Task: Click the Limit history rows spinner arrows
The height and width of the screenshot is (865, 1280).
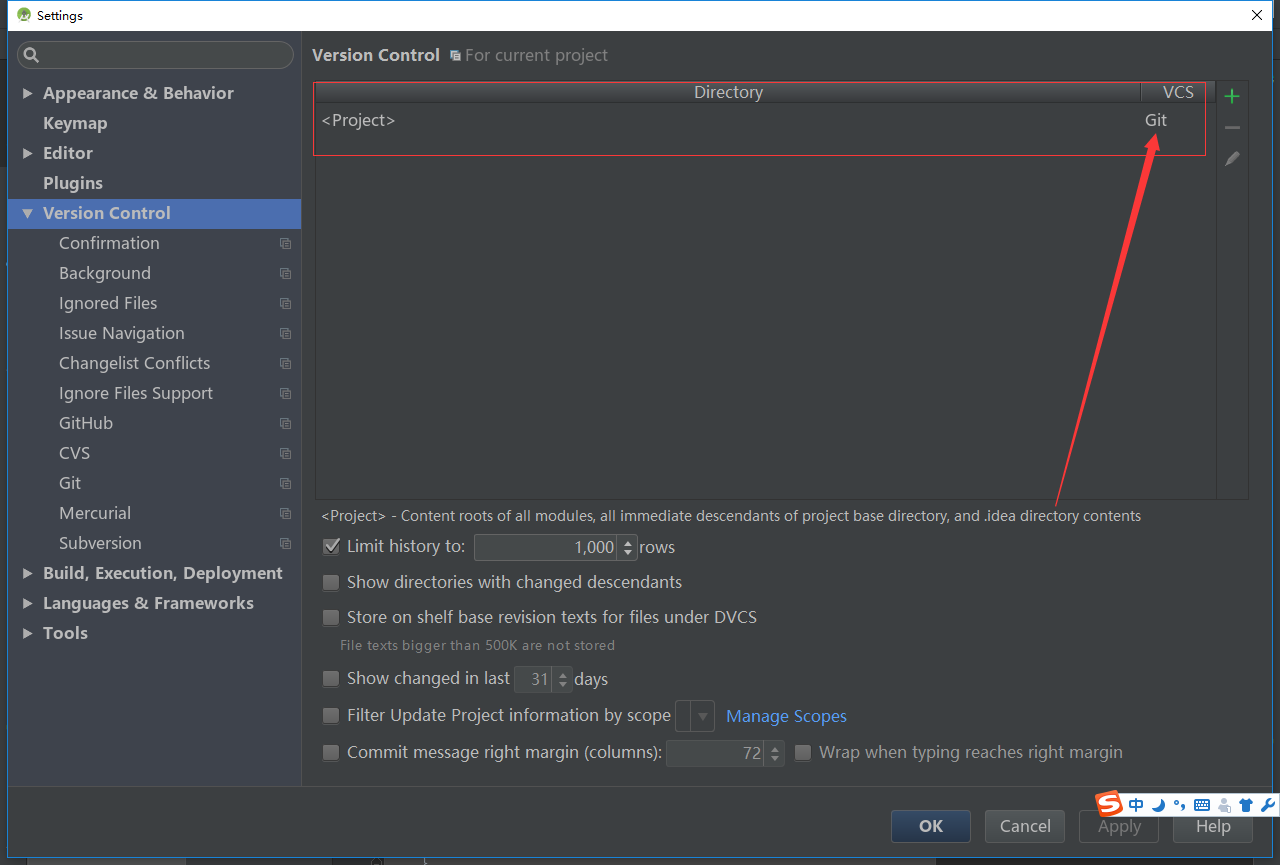Action: click(628, 547)
